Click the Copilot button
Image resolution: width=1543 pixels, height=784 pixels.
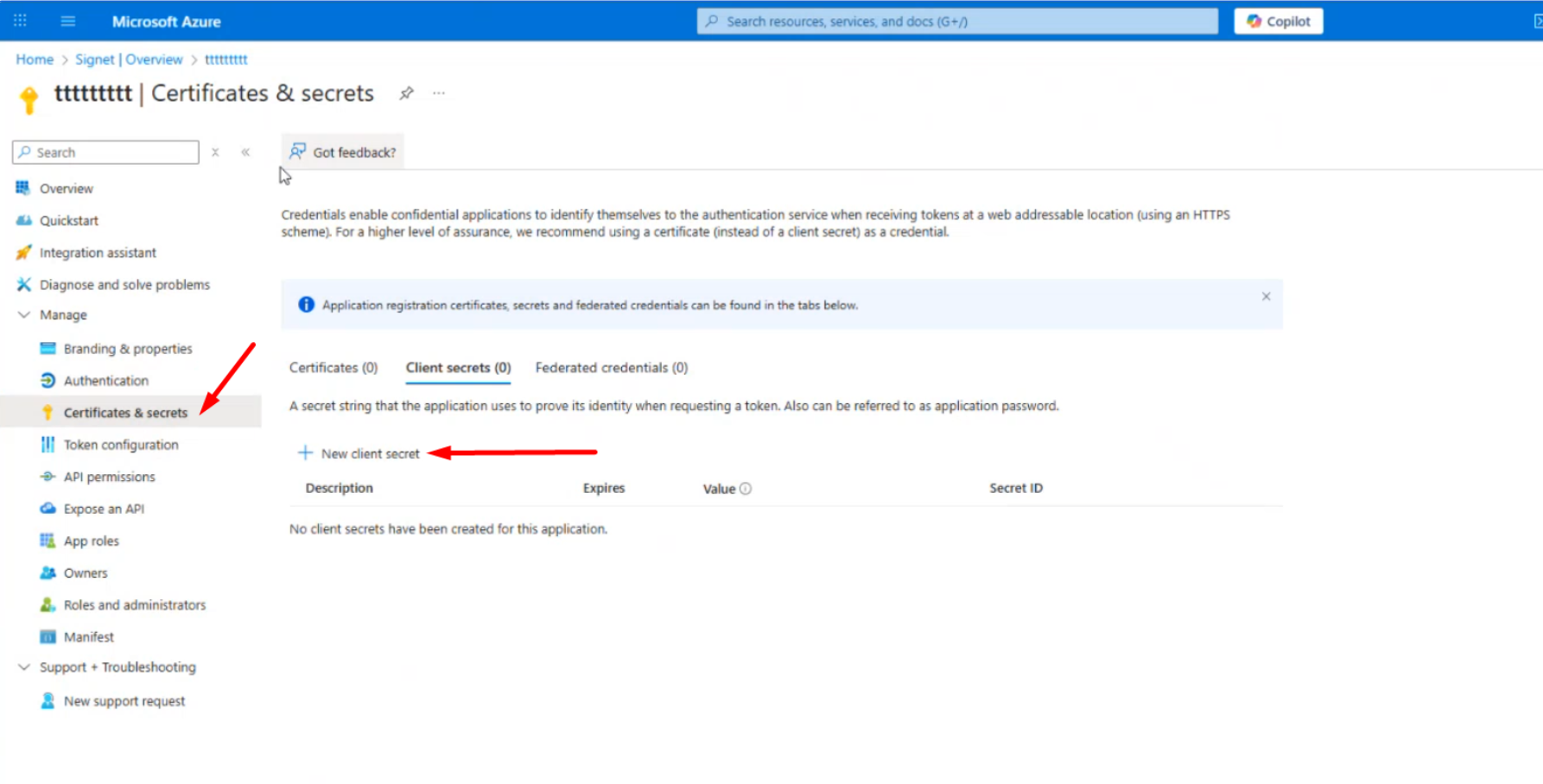point(1279,21)
